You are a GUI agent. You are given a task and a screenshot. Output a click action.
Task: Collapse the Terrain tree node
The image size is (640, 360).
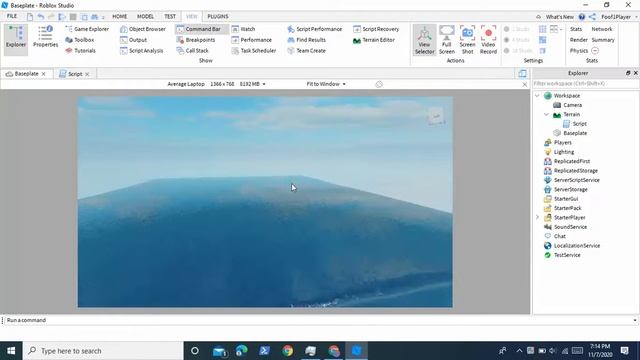(547, 114)
